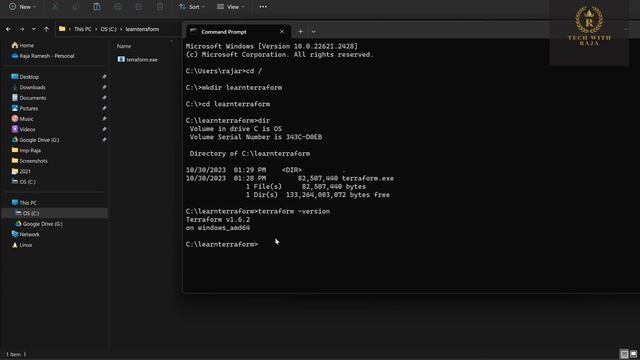The height and width of the screenshot is (360, 640).
Task: Click the Share icon in the toolbar
Action: click(x=139, y=7)
